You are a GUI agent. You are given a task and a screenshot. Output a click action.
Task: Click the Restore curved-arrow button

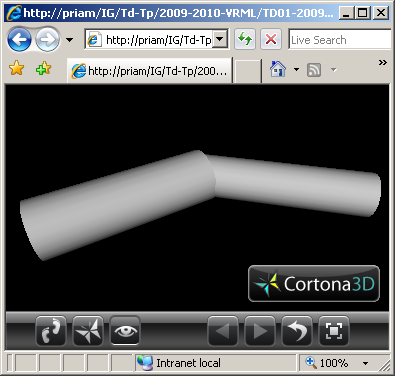[297, 331]
